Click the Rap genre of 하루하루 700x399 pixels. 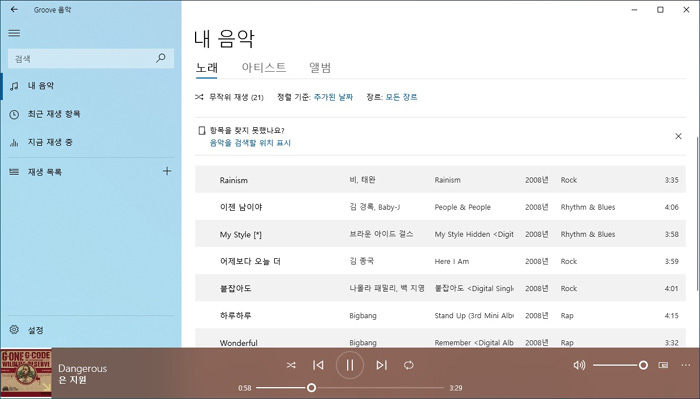coord(567,316)
